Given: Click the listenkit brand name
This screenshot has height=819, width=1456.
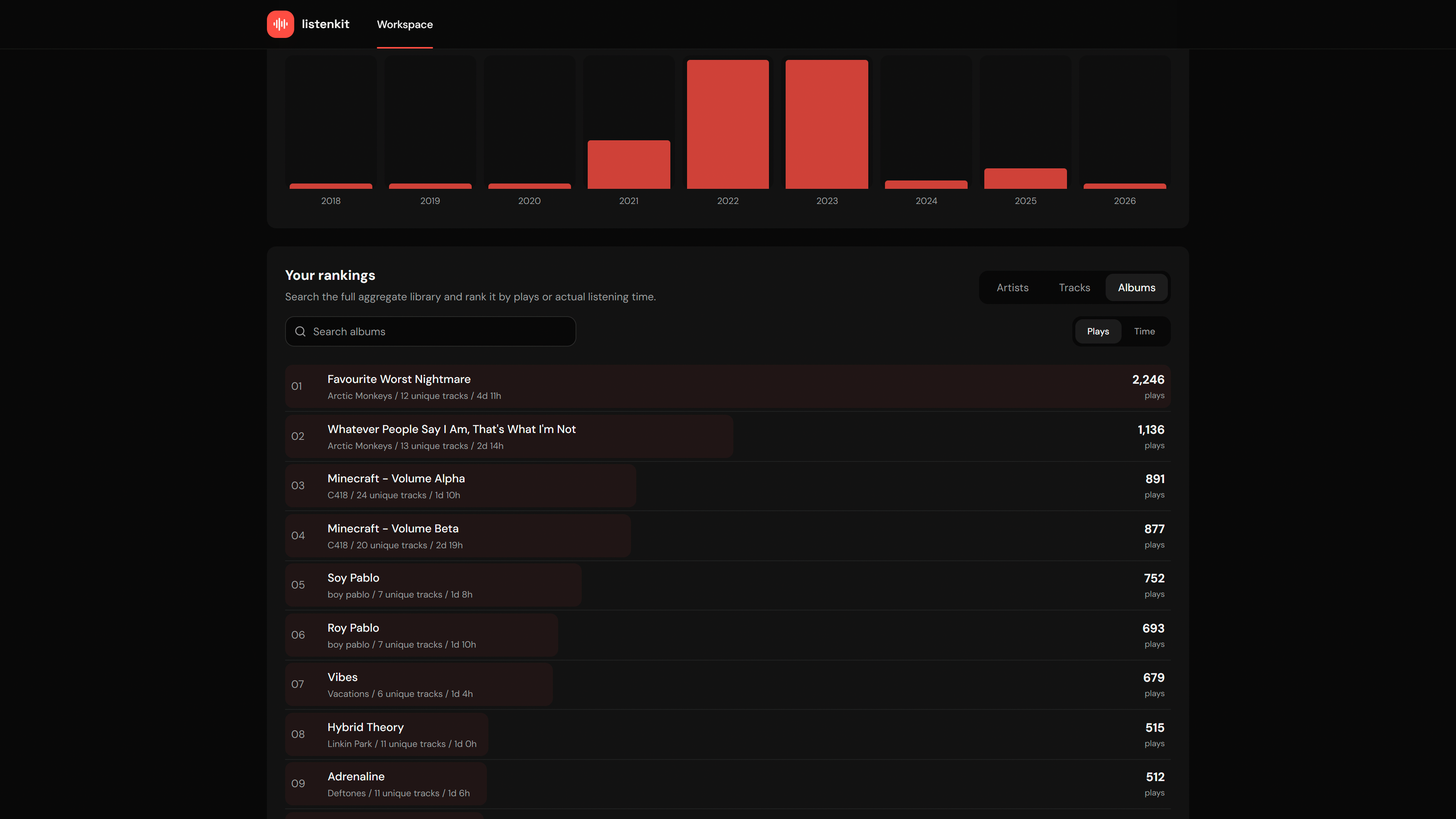Looking at the screenshot, I should 325,24.
